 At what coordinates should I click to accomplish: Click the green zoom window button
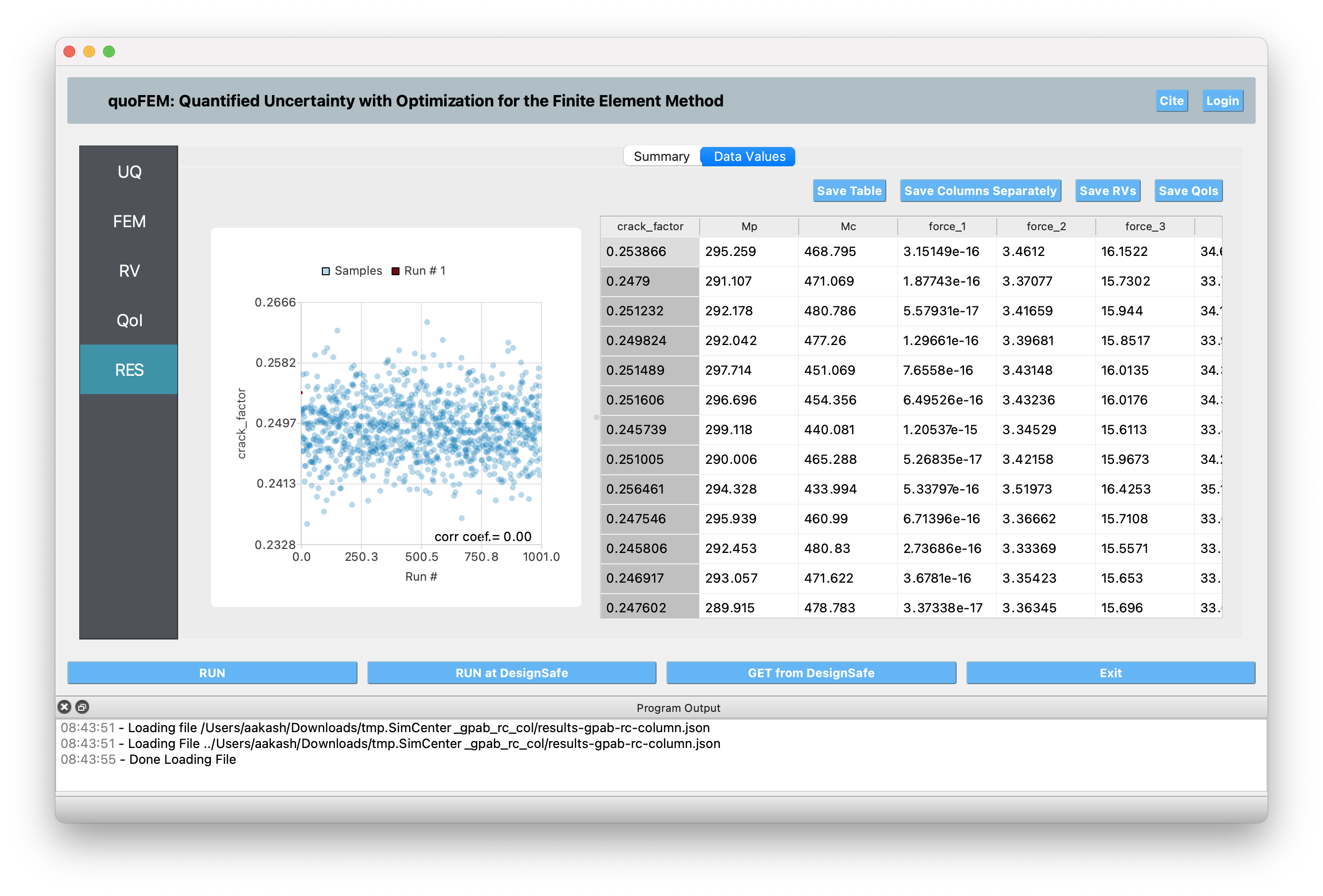pyautogui.click(x=109, y=52)
